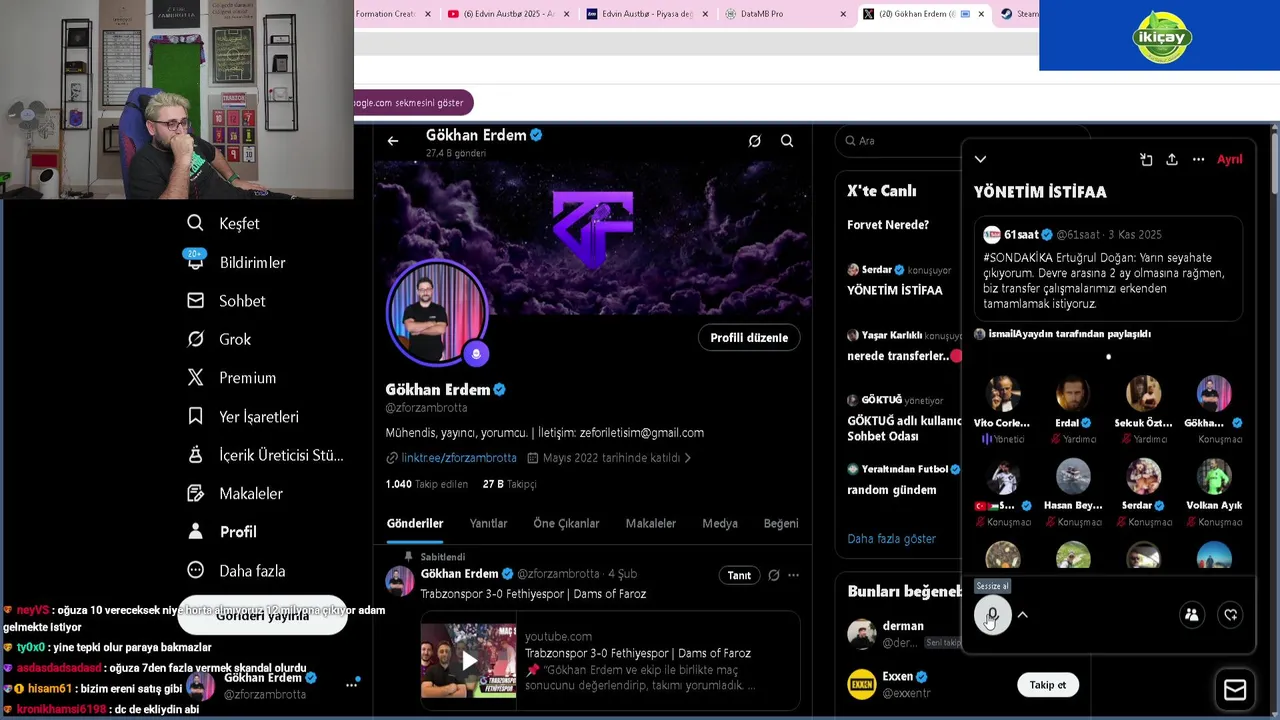Open the 1.040 Takip edilen following list
This screenshot has height=720, width=1280.
pyautogui.click(x=426, y=484)
